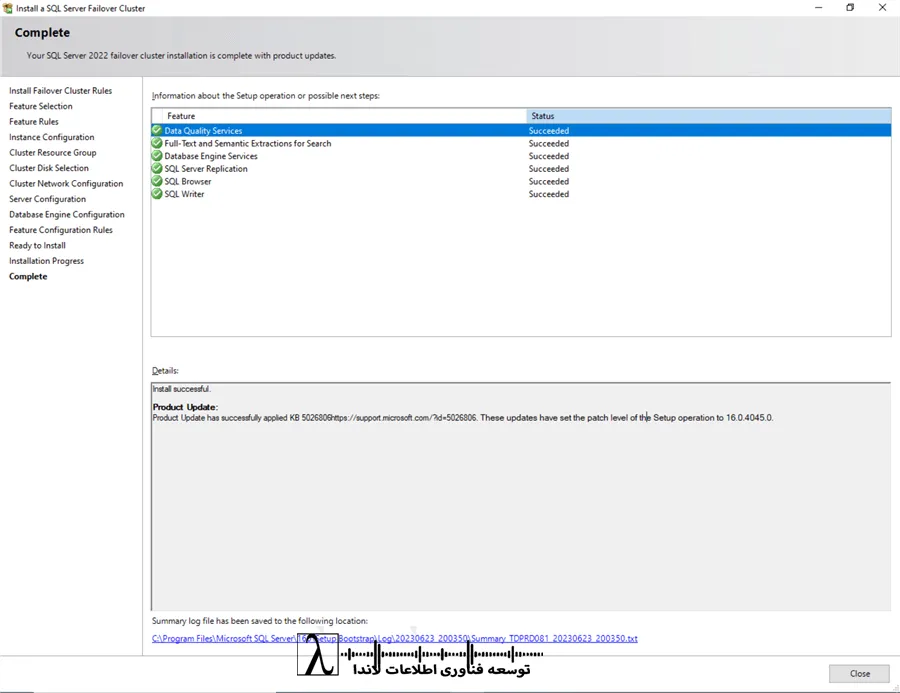Select the SQL Server Replication row
The image size is (900, 693).
[x=521, y=169]
